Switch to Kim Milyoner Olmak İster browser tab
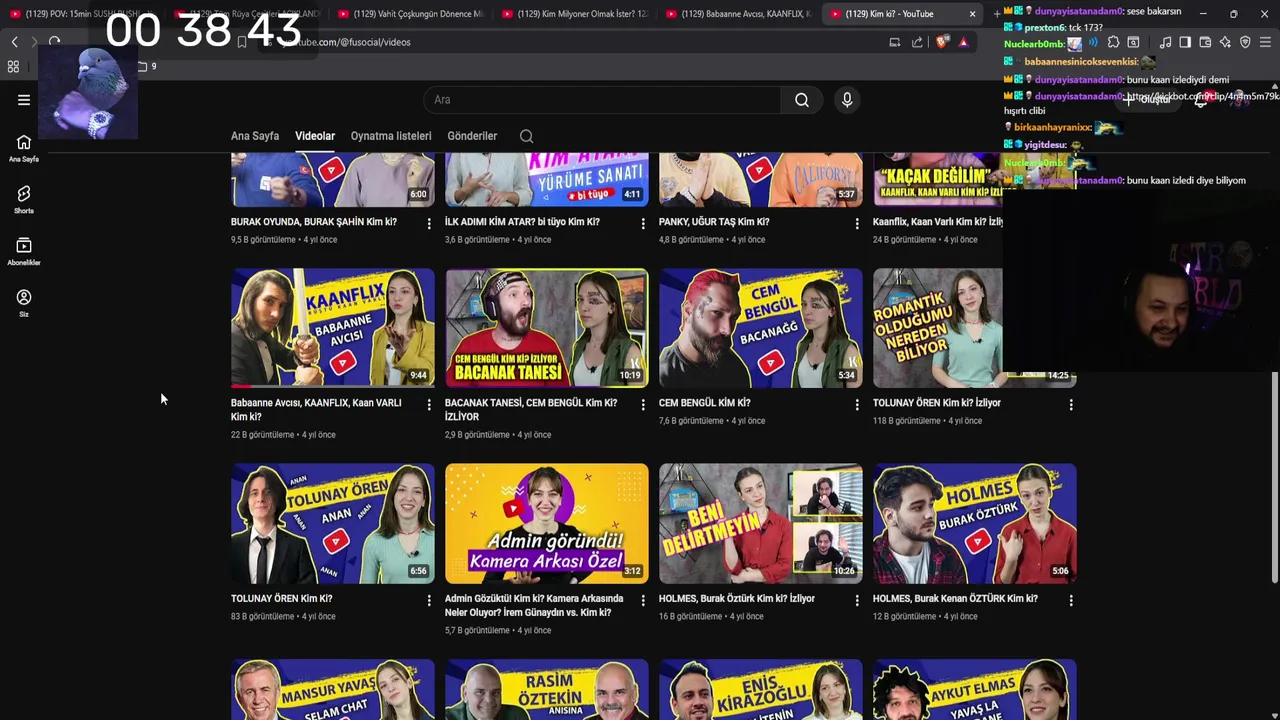This screenshot has width=1280, height=720. pyautogui.click(x=574, y=14)
